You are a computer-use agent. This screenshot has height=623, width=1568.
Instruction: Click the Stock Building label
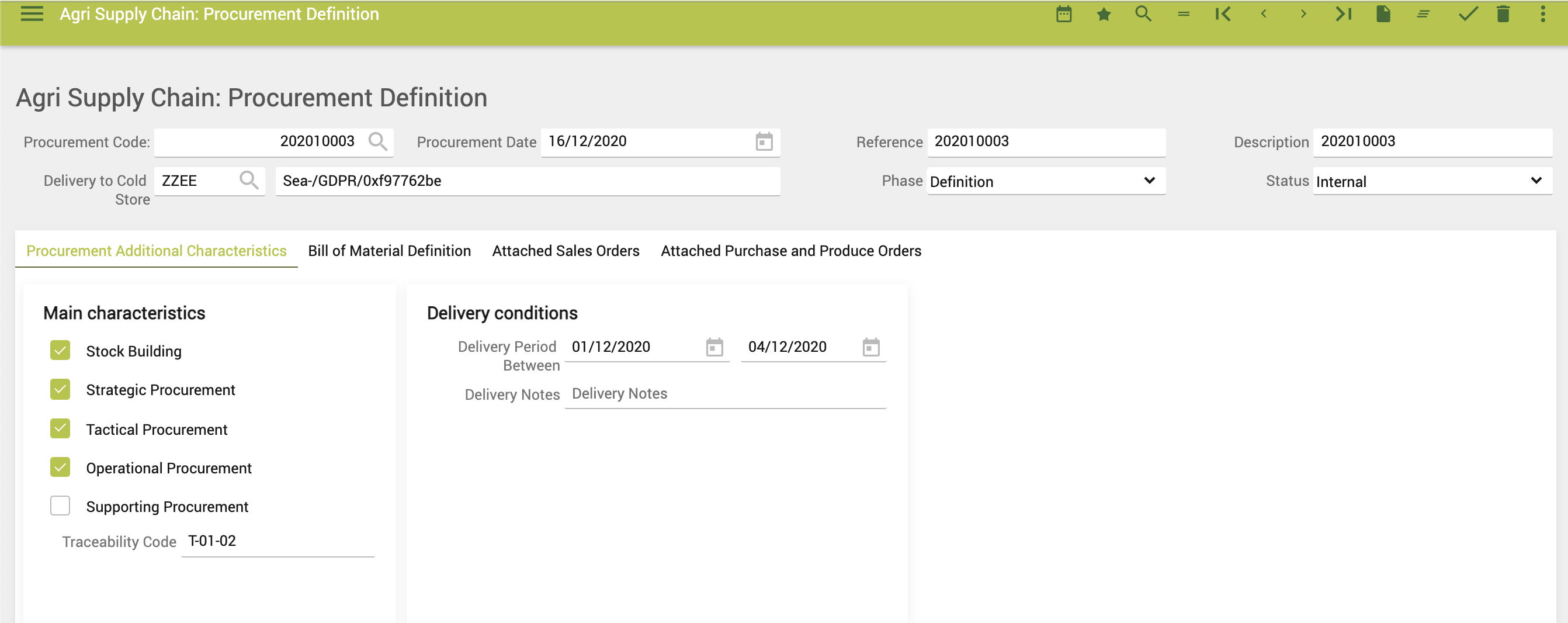134,351
